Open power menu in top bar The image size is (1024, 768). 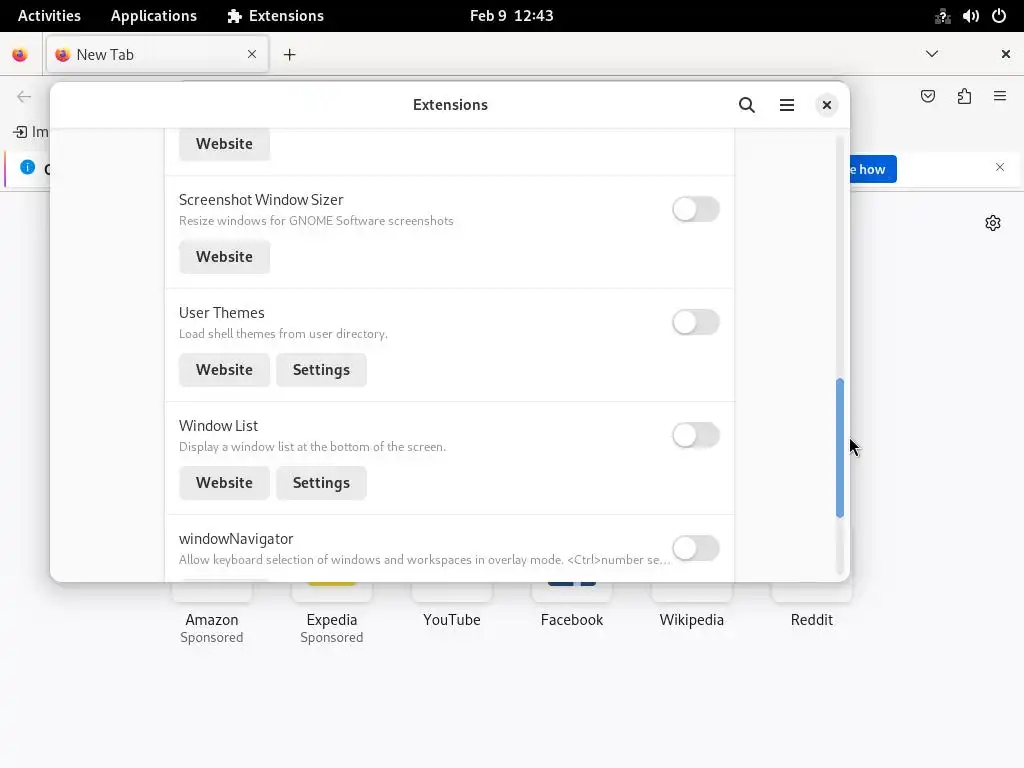click(x=999, y=16)
